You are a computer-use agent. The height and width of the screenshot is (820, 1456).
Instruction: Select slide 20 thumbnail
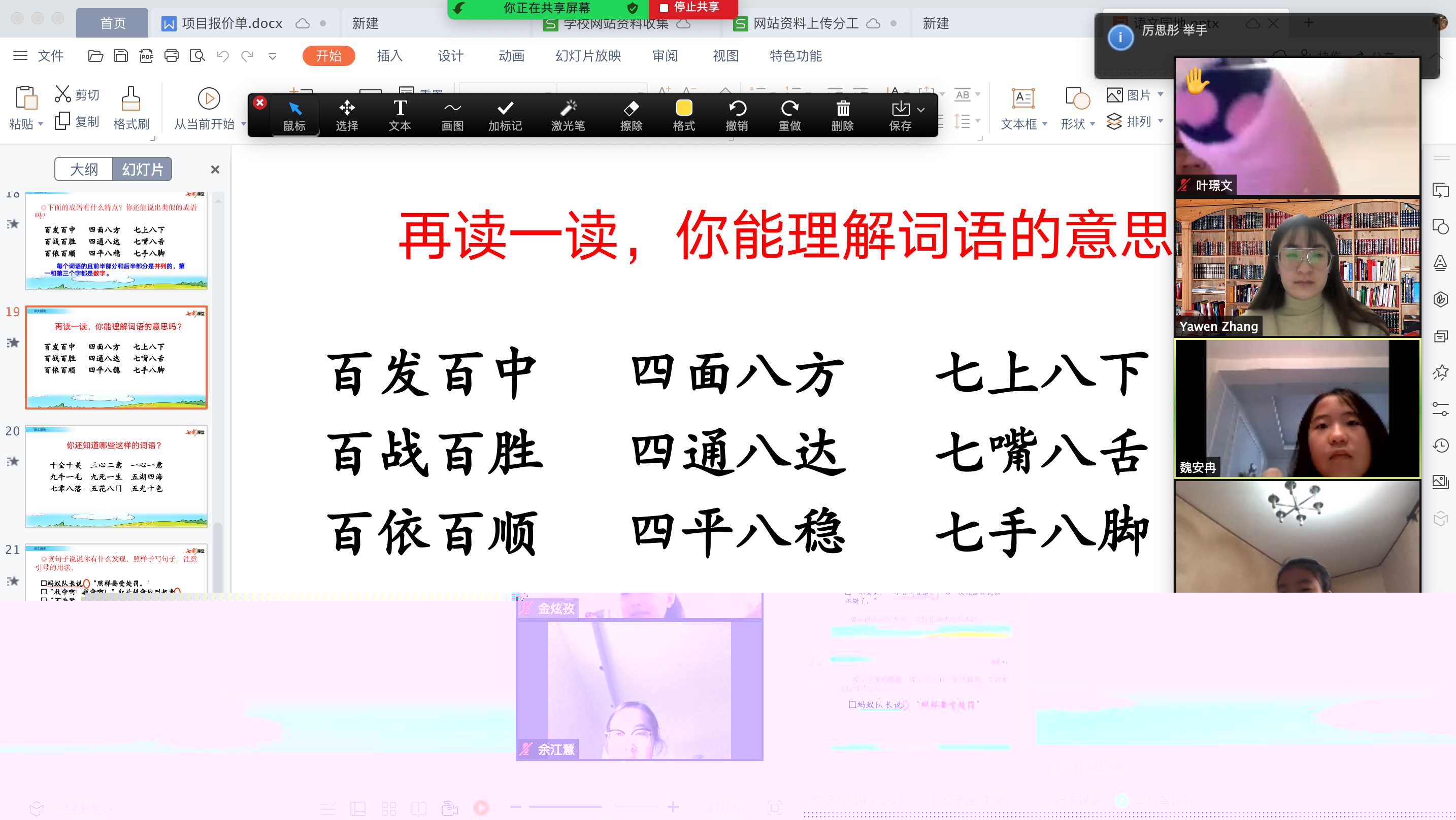116,476
